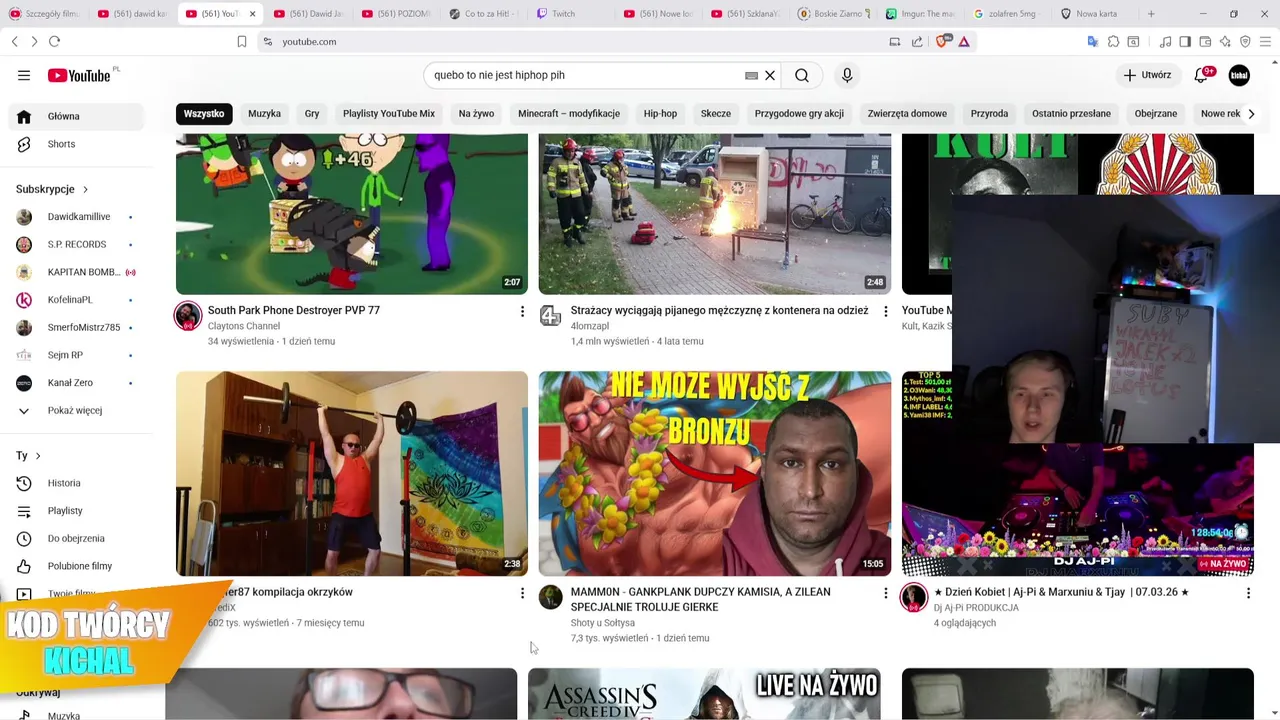1280x720 pixels.
Task: Switch to the Nowa karta tab
Action: pyautogui.click(x=1095, y=14)
